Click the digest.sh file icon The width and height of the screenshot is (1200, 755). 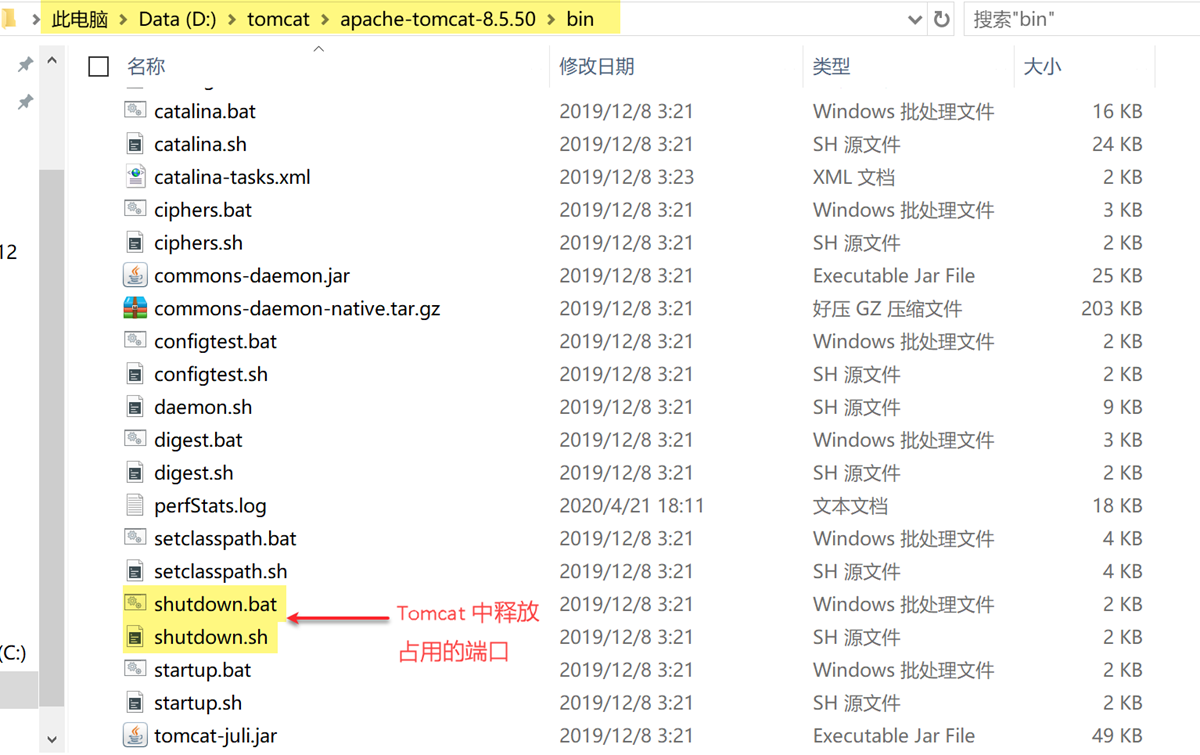(135, 473)
